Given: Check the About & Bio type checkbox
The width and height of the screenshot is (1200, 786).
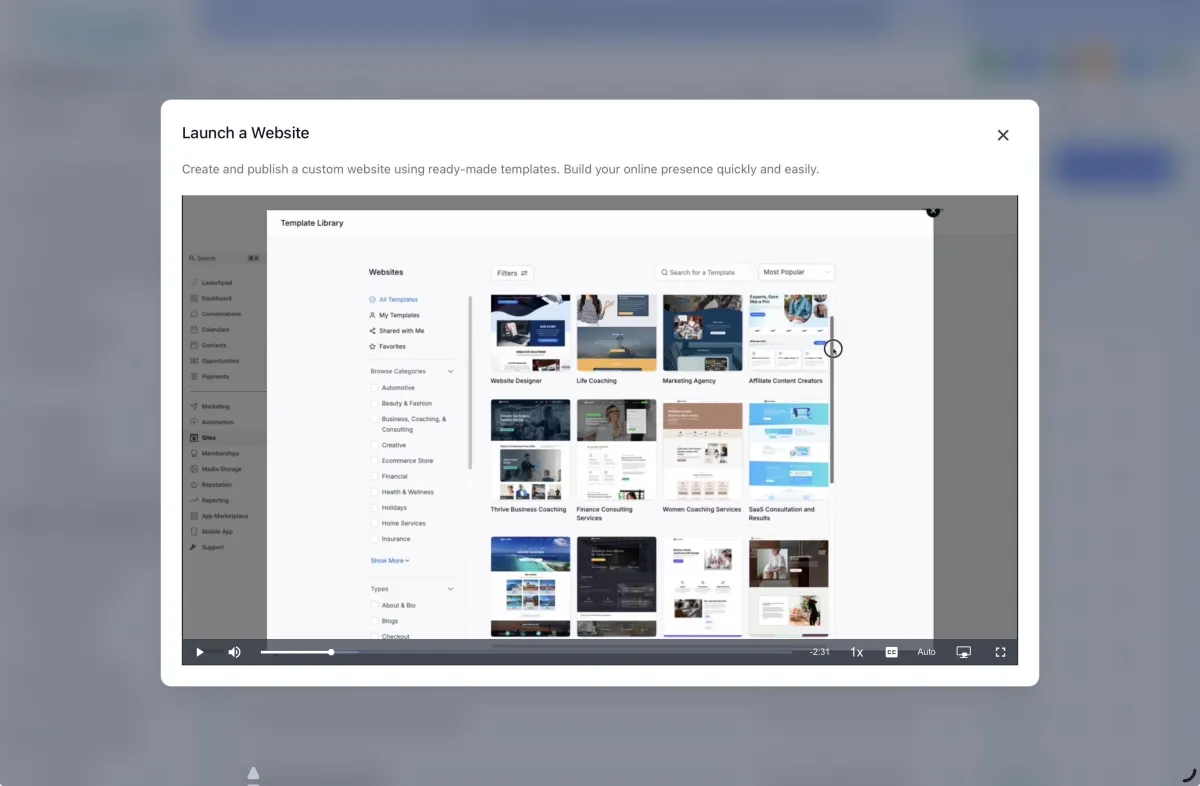Looking at the screenshot, I should [375, 606].
